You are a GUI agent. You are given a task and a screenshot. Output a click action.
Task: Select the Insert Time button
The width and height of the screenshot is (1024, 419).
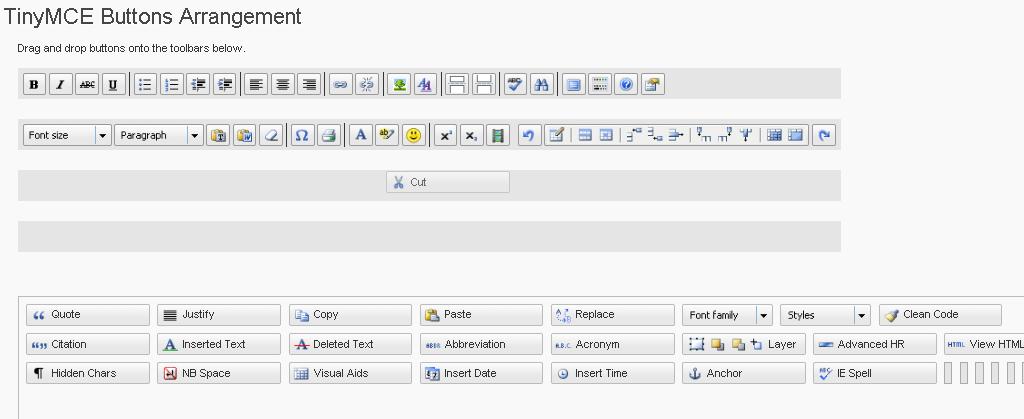(x=613, y=373)
